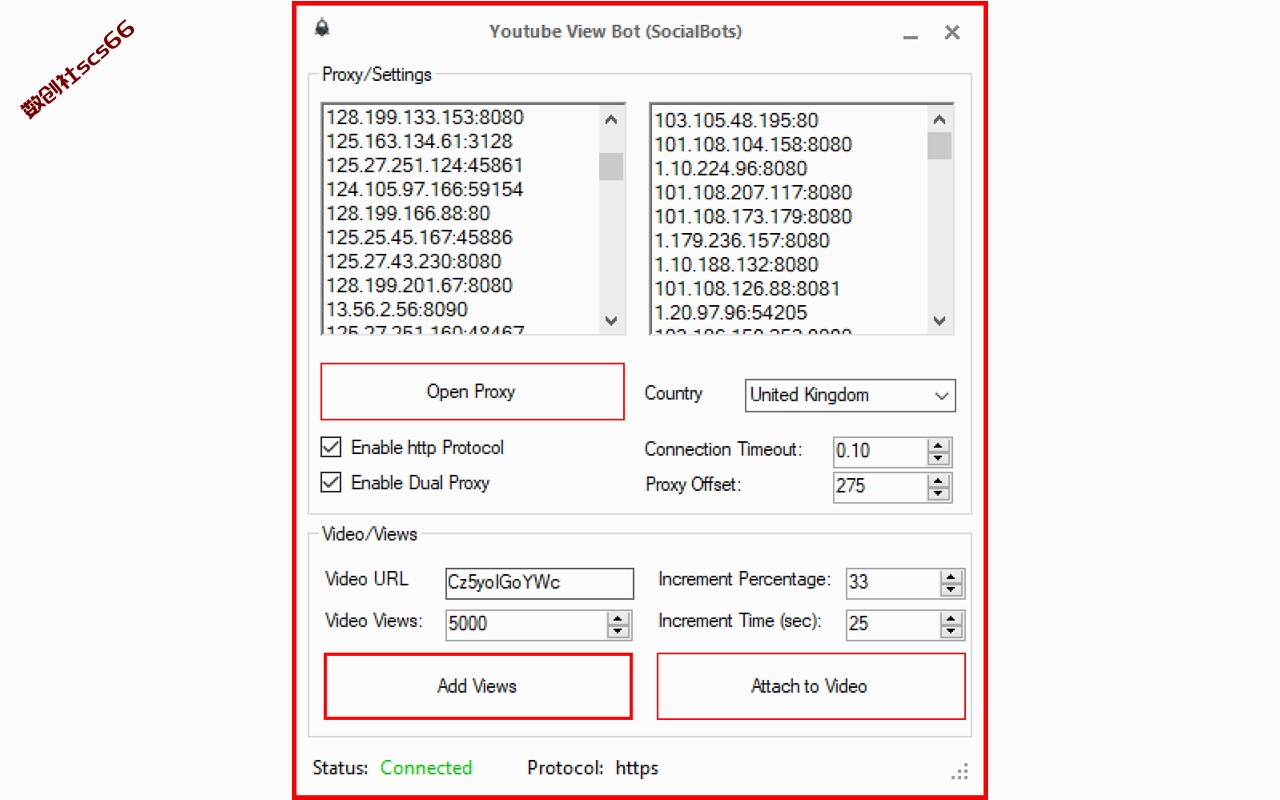Viewport: 1280px width, 800px height.
Task: Select proxy 13.56.2.56:8090
Action: 397,309
